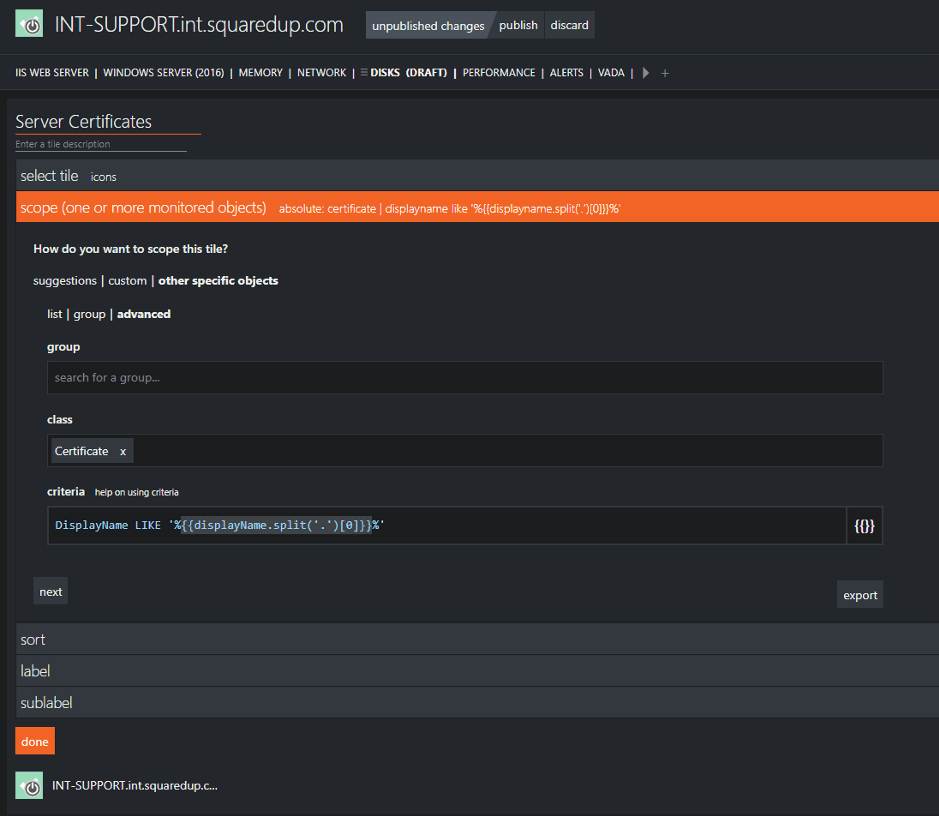Click the arrow icon after the VADA tab

tap(646, 73)
